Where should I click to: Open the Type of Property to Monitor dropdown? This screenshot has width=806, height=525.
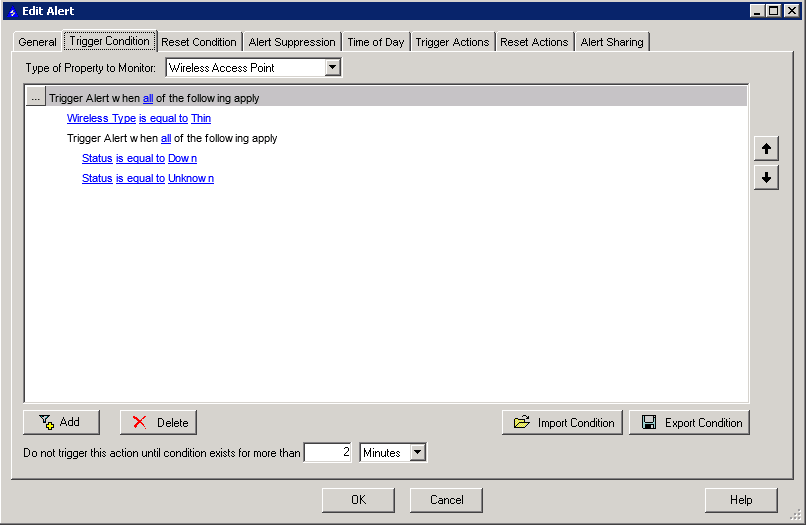pyautogui.click(x=333, y=67)
